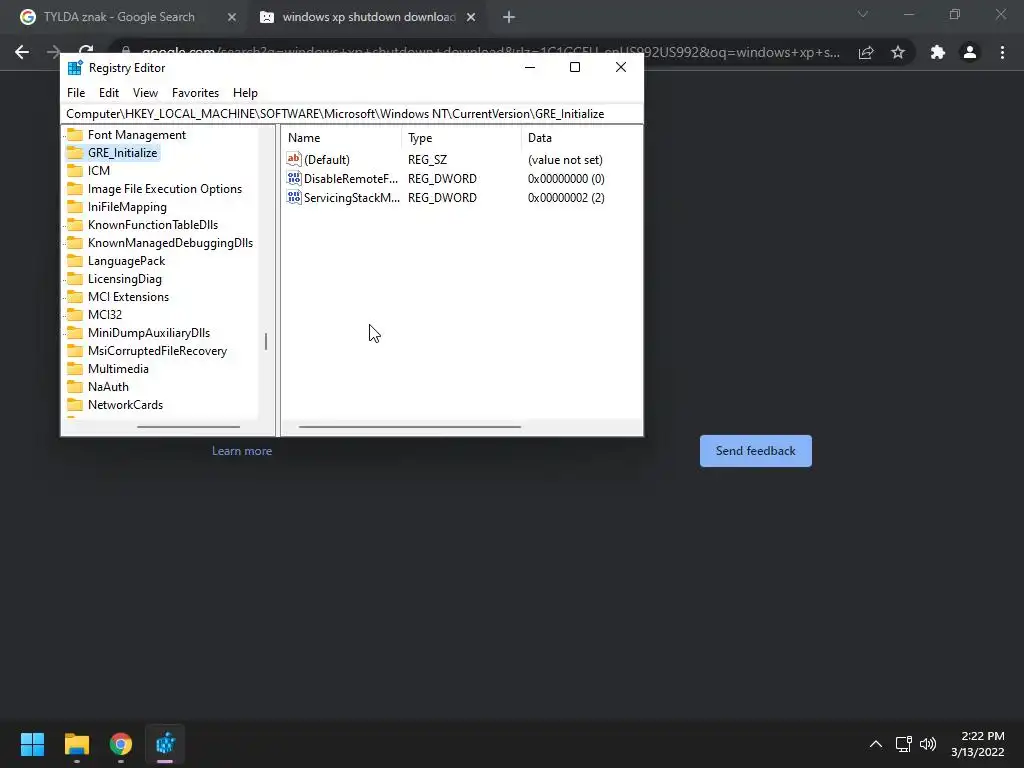Click the key tree vertical scrollbar thumb
The width and height of the screenshot is (1024, 768).
click(266, 341)
